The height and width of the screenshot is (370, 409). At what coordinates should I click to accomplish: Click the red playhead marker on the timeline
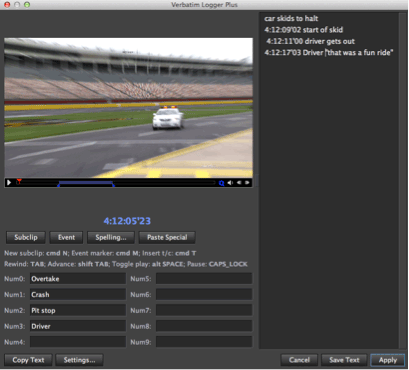pos(19,181)
